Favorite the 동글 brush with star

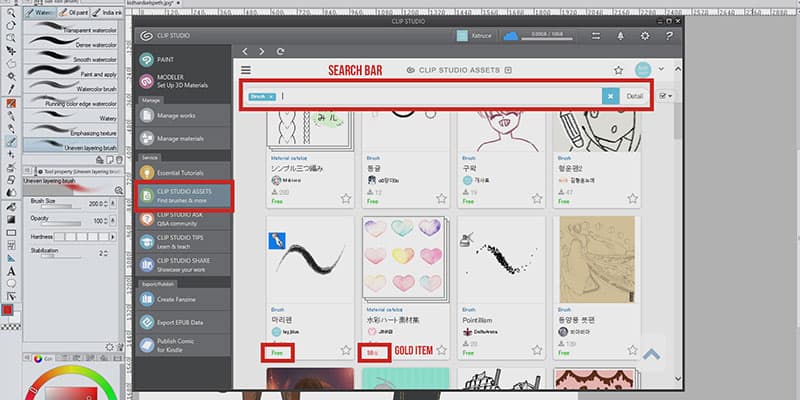pos(441,198)
